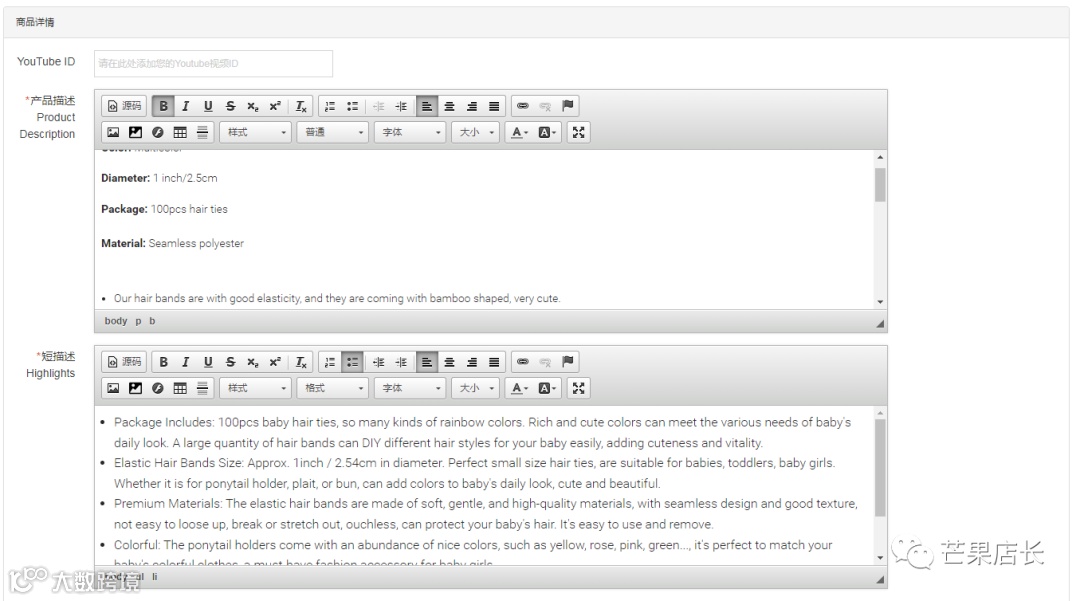The image size is (1080, 601).
Task: Decrease indent in Highlights editor
Action: pyautogui.click(x=379, y=362)
